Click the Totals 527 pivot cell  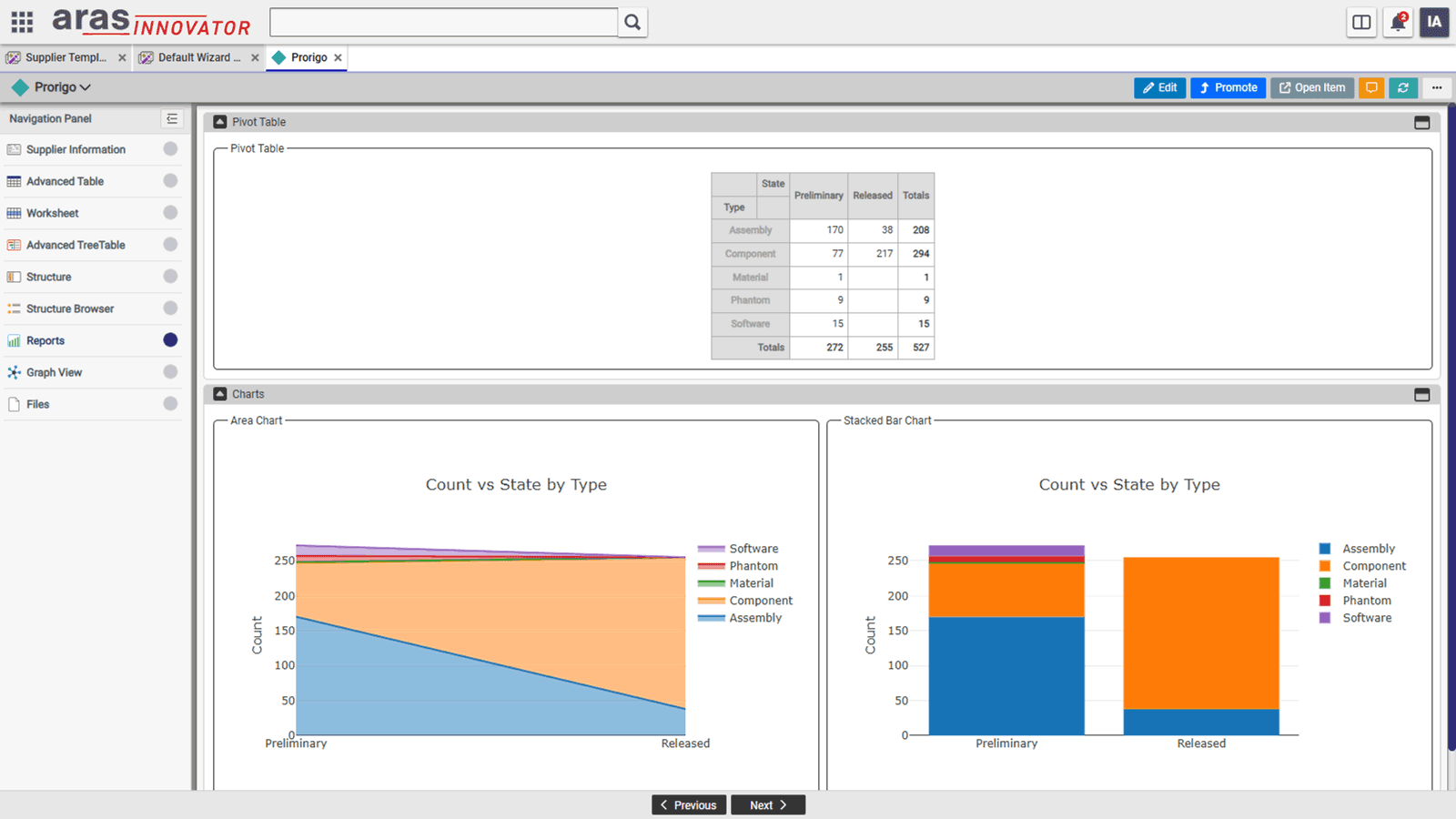916,348
